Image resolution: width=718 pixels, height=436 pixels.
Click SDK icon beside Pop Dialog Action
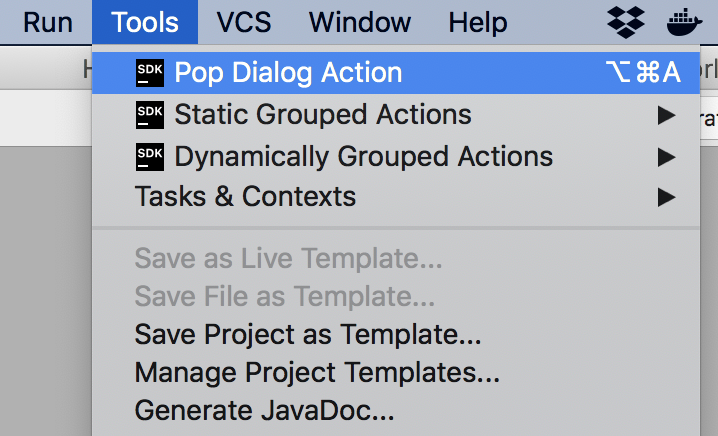click(149, 73)
